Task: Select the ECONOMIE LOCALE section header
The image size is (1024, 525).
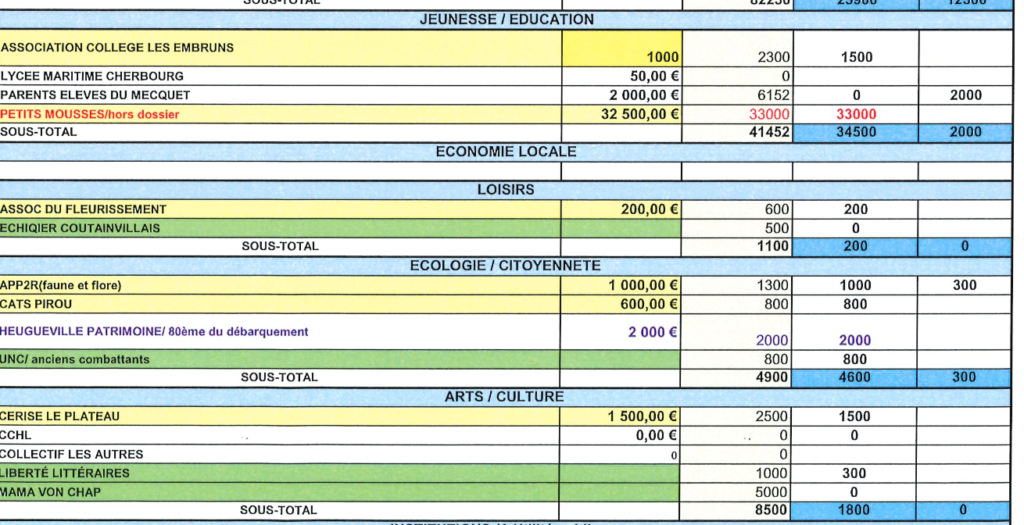Action: pos(506,152)
